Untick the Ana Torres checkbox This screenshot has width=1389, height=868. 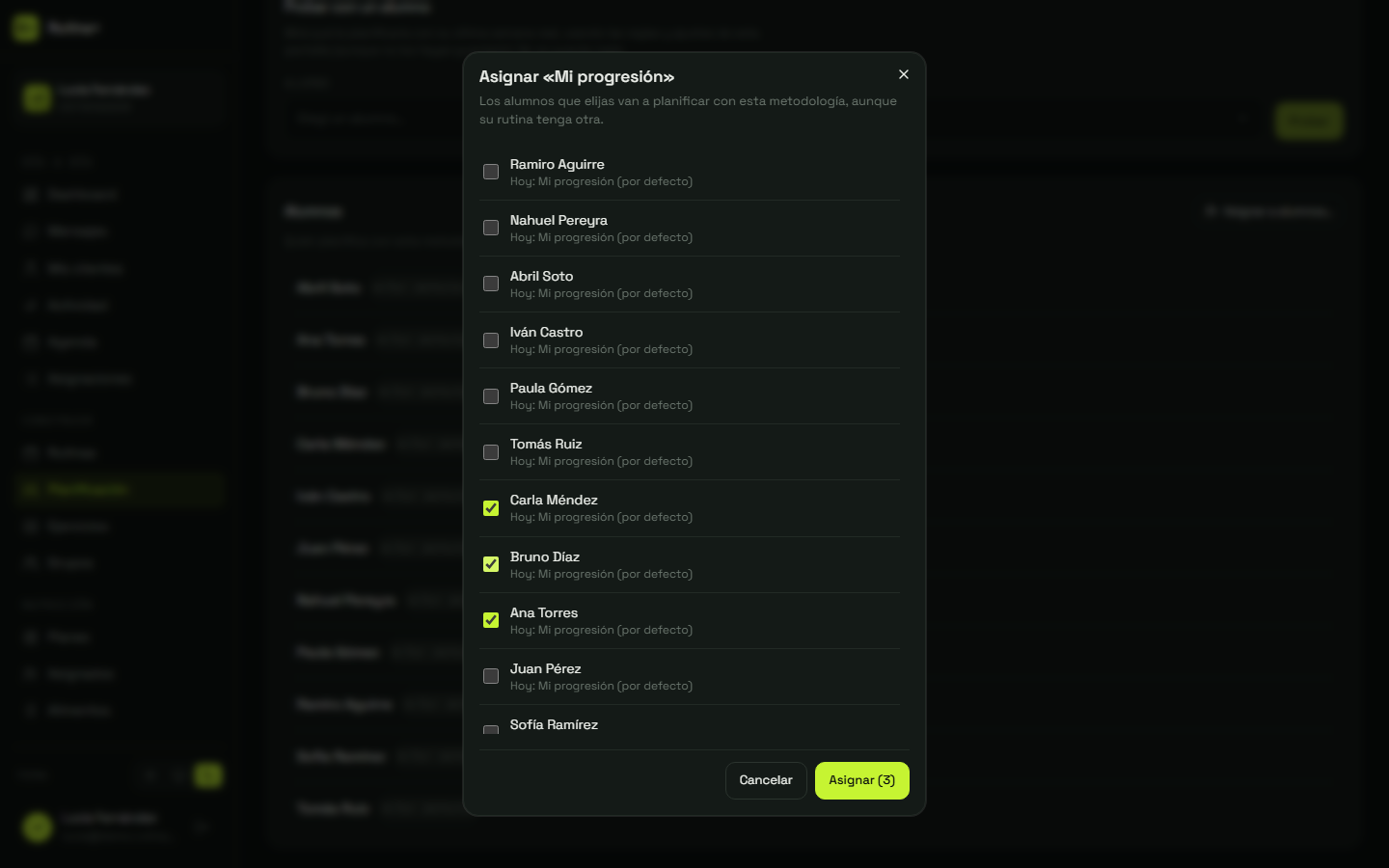click(491, 620)
